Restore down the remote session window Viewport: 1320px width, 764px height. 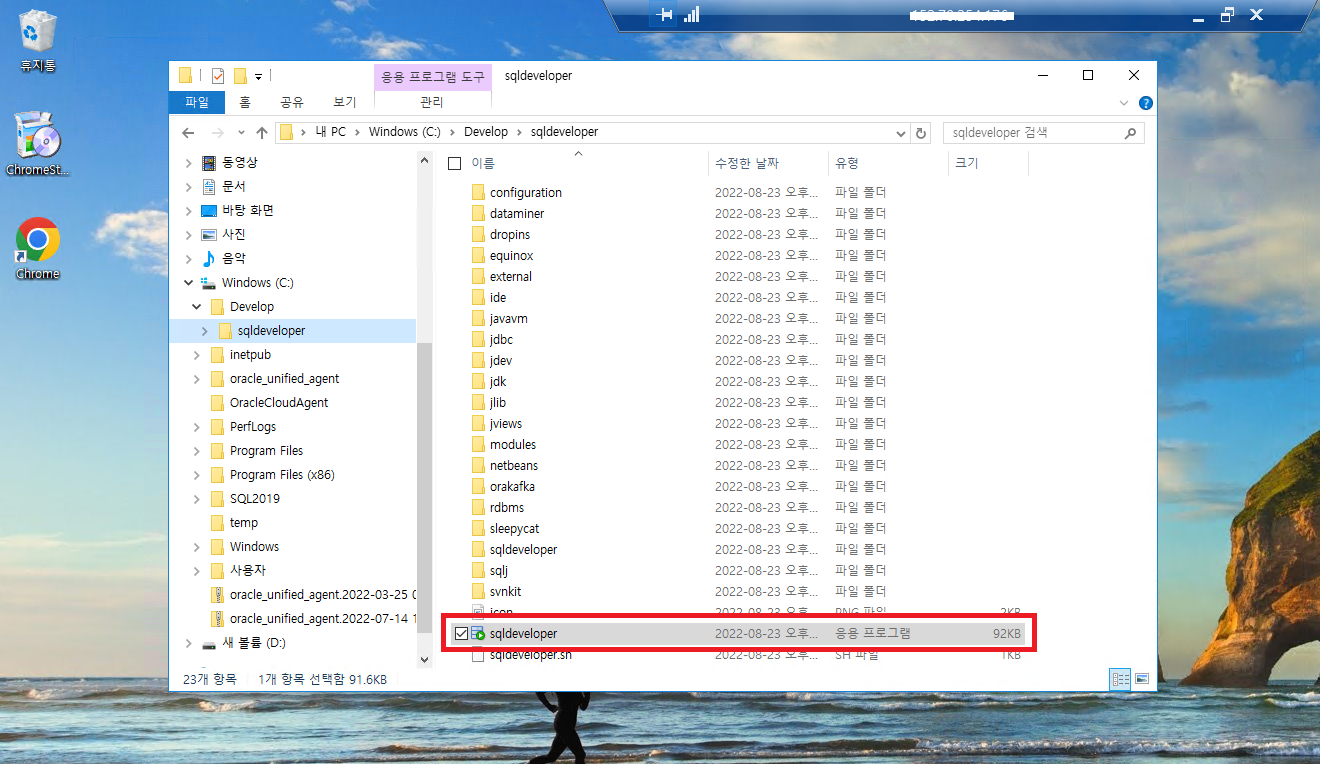click(x=1227, y=15)
